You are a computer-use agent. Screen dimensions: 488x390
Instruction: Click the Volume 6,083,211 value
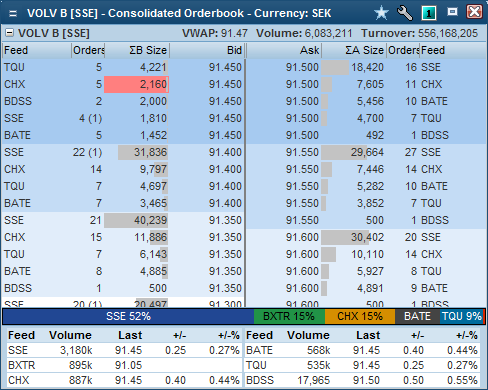(328, 33)
